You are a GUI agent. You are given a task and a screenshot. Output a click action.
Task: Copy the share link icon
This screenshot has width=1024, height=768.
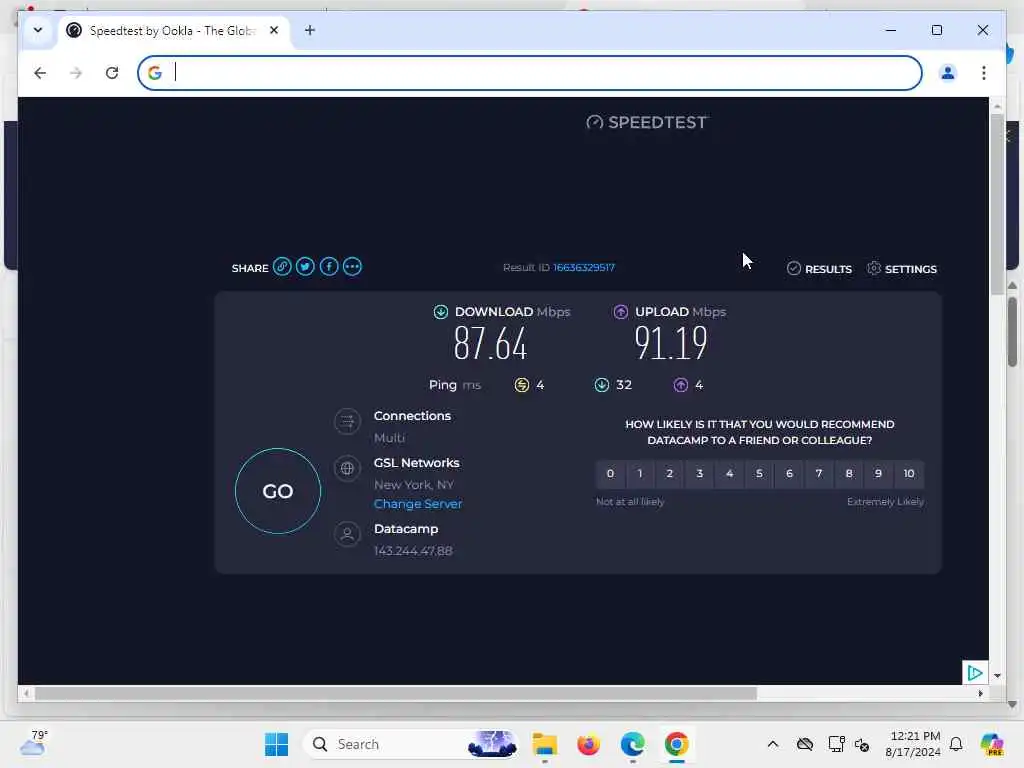[x=282, y=266]
